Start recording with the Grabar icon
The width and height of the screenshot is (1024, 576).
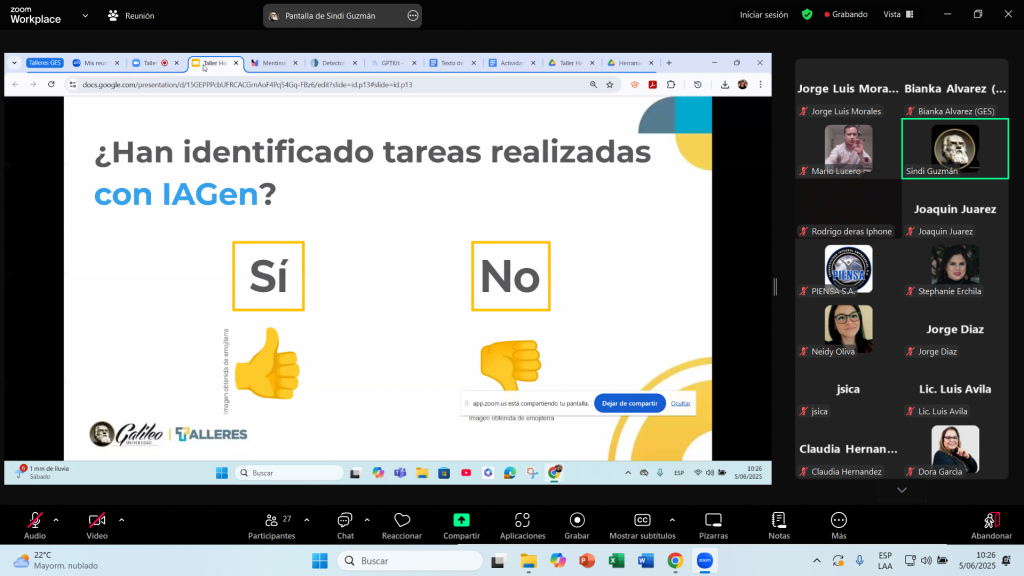pos(577,521)
